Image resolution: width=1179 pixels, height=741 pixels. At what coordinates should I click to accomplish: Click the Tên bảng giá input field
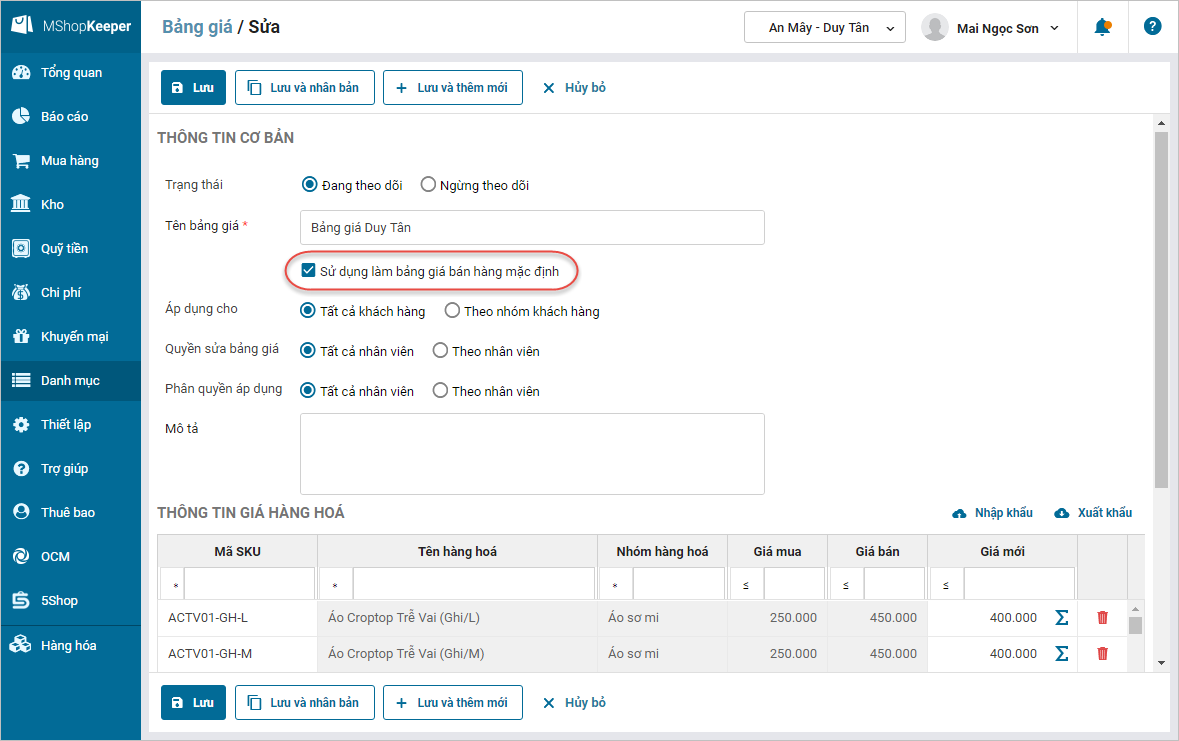coord(532,227)
